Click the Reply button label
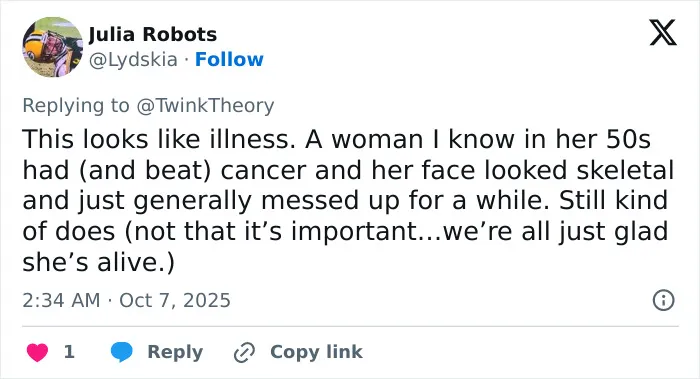 tap(175, 352)
